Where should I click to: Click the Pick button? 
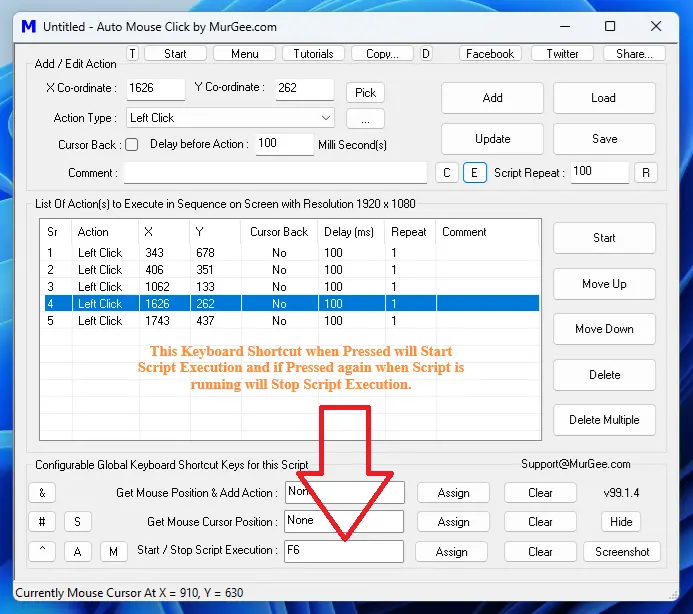(x=366, y=93)
